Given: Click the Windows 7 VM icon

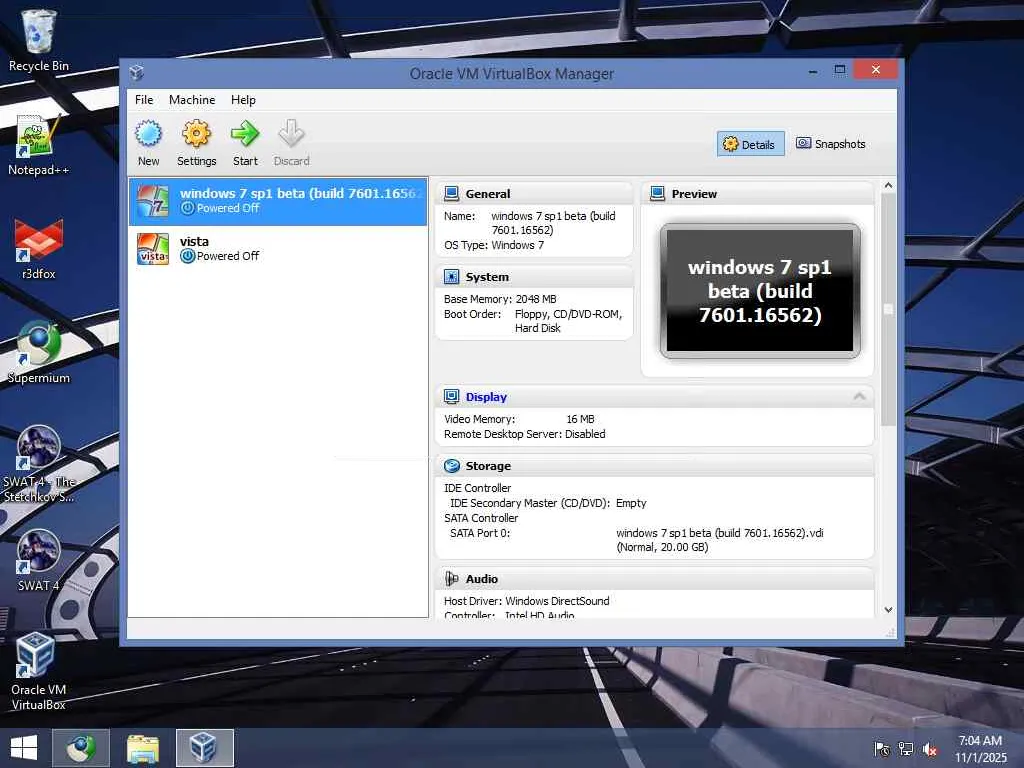Looking at the screenshot, I should pos(153,200).
